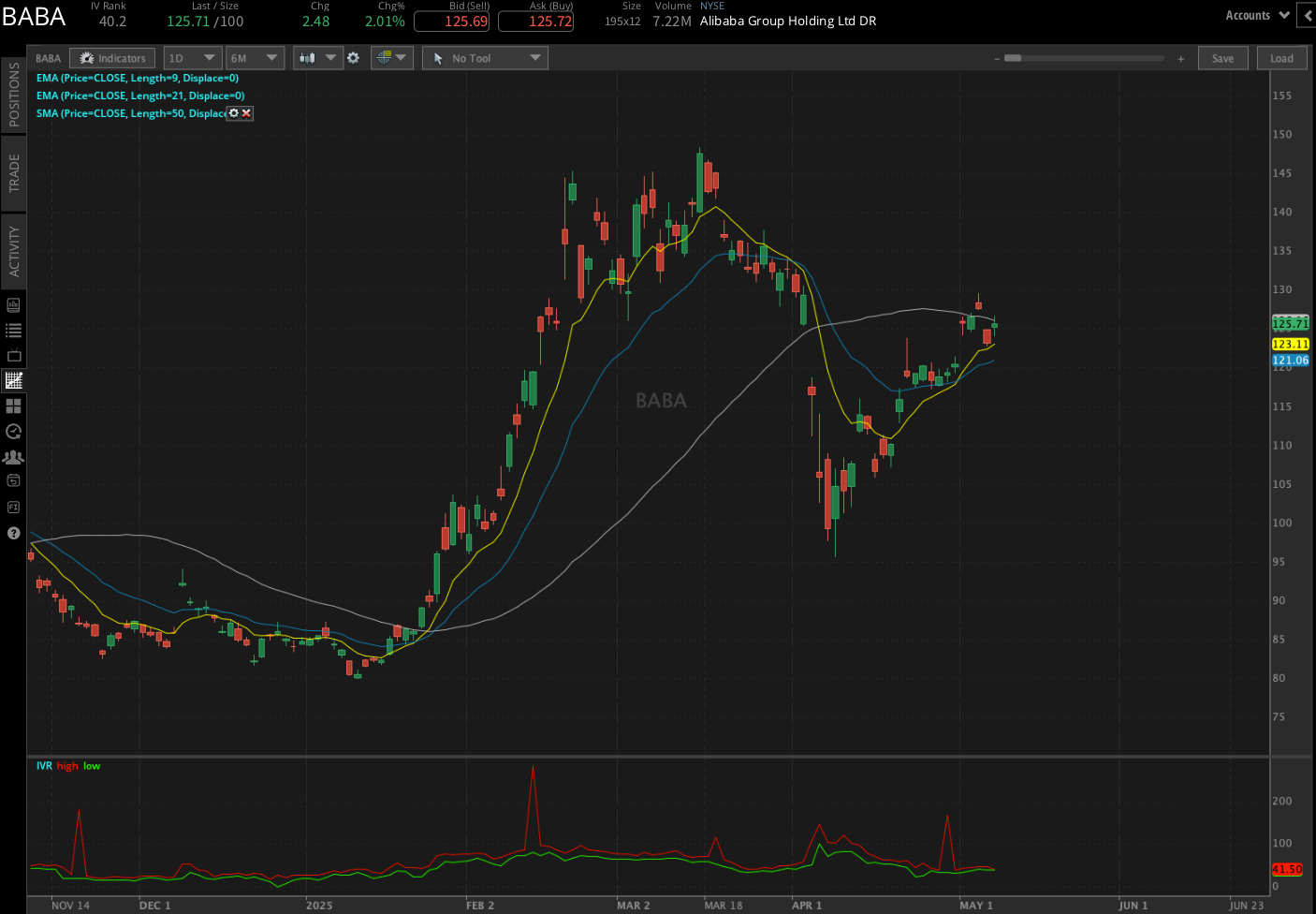Viewport: 1316px width, 914px height.
Task: Click the red 41.50 IVR value tag
Action: (1287, 869)
